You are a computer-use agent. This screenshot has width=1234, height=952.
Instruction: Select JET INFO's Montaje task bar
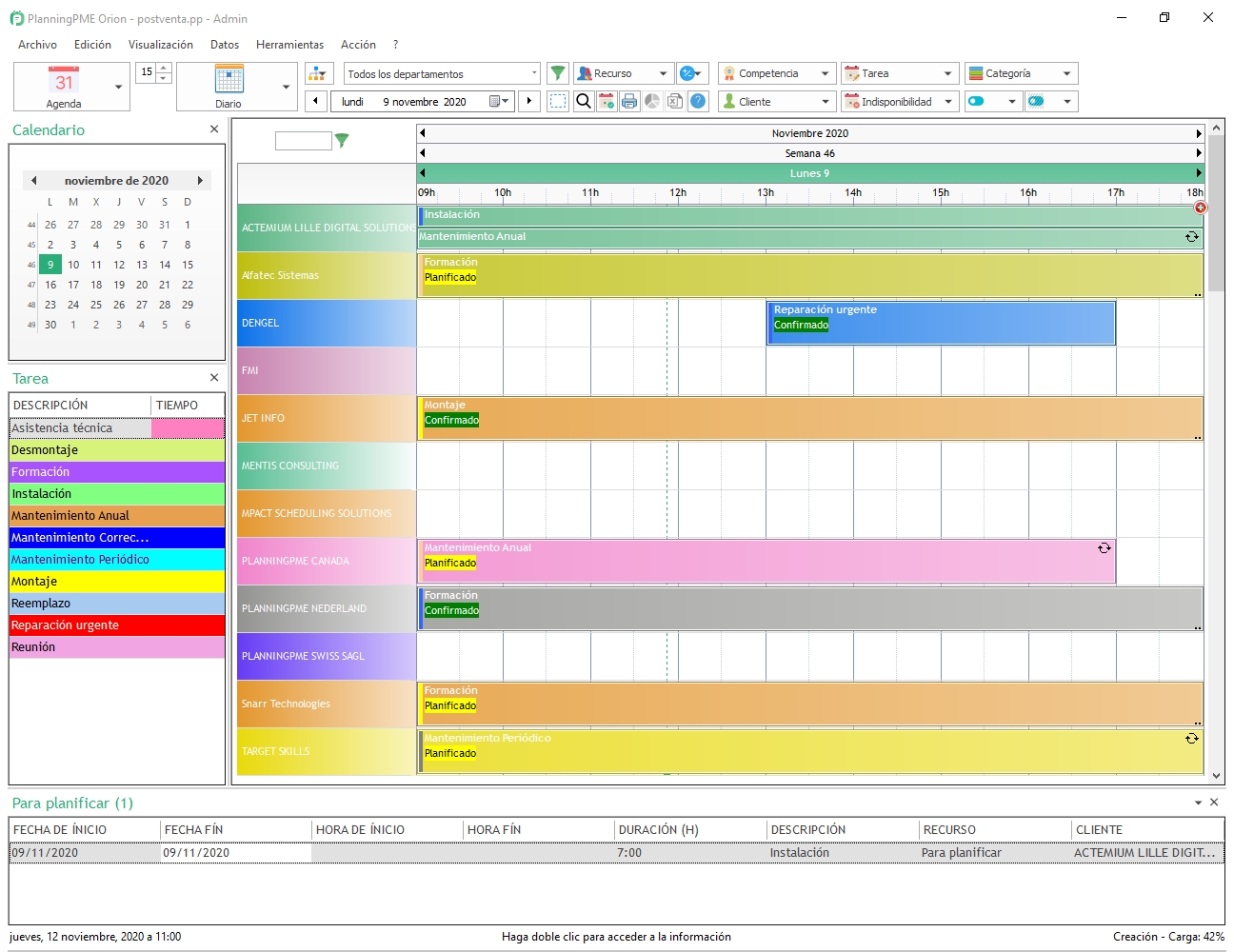tap(810, 418)
